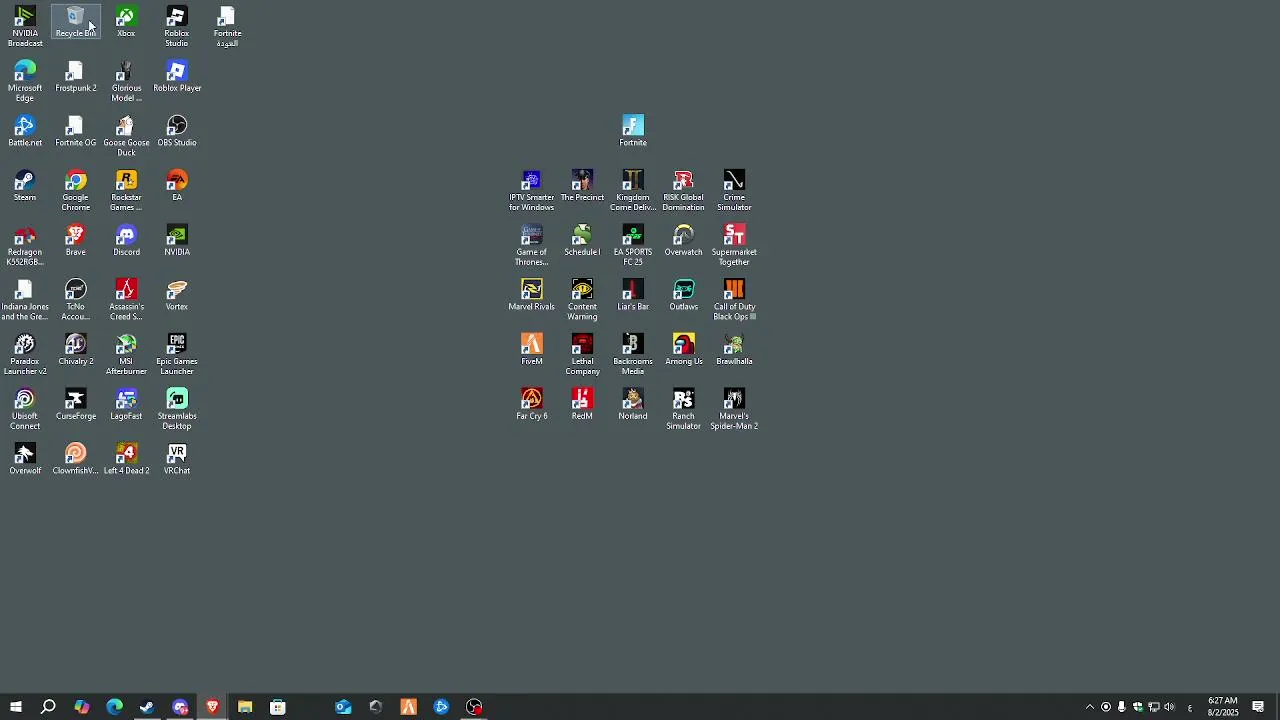Open the microphone tray icon
This screenshot has width=1280, height=720.
coord(1122,707)
